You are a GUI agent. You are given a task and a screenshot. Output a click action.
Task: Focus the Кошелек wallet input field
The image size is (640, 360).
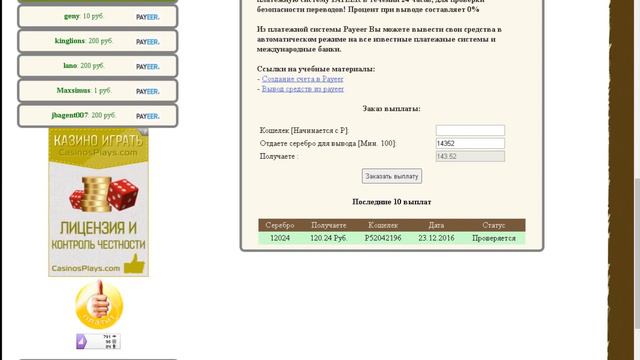tap(470, 130)
